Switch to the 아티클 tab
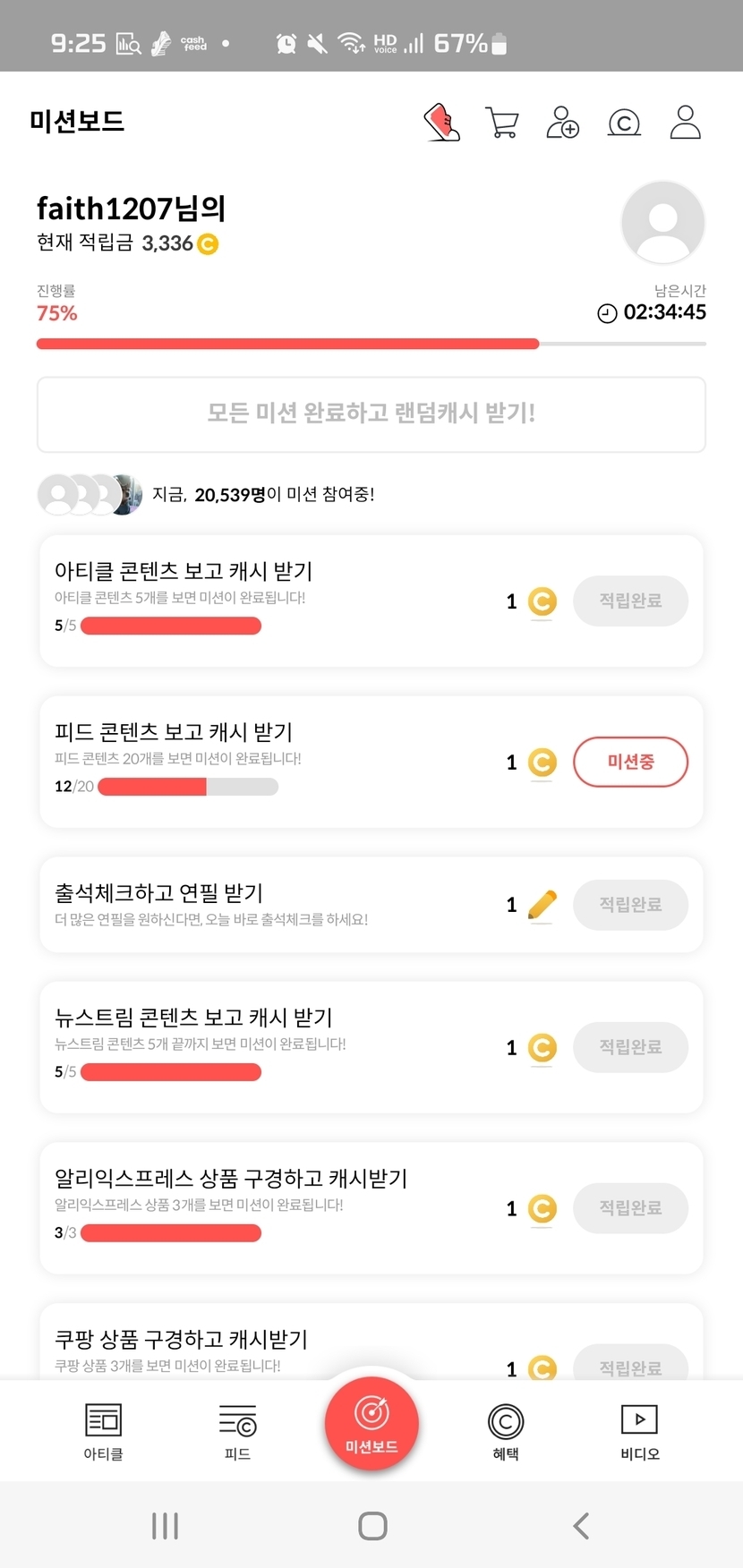Screen dimensions: 743x1568 (103, 1430)
